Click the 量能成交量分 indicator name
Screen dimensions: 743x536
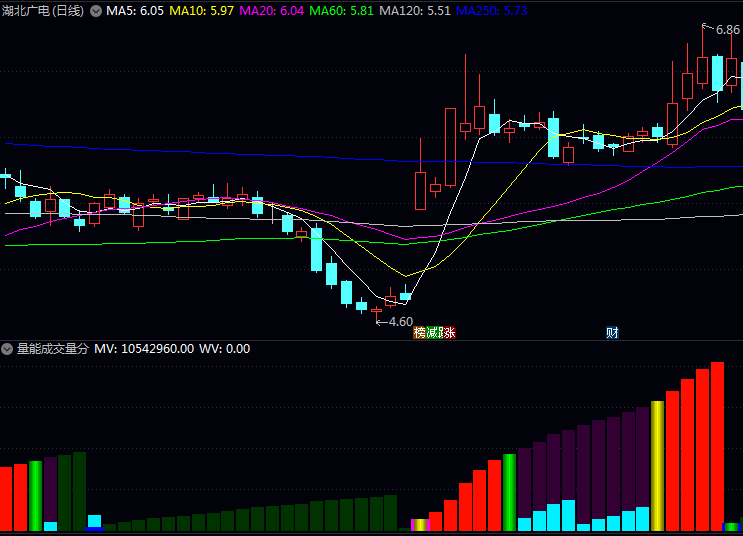pos(52,349)
